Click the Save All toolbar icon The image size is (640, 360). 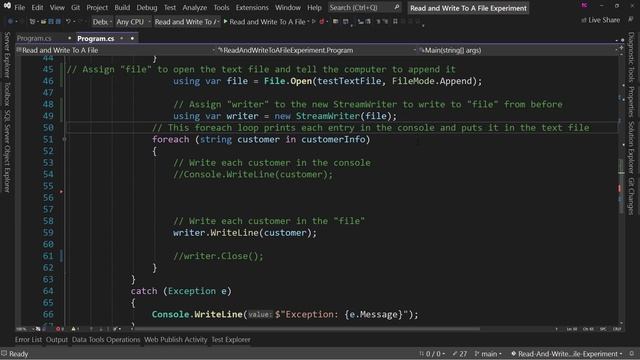click(58, 21)
